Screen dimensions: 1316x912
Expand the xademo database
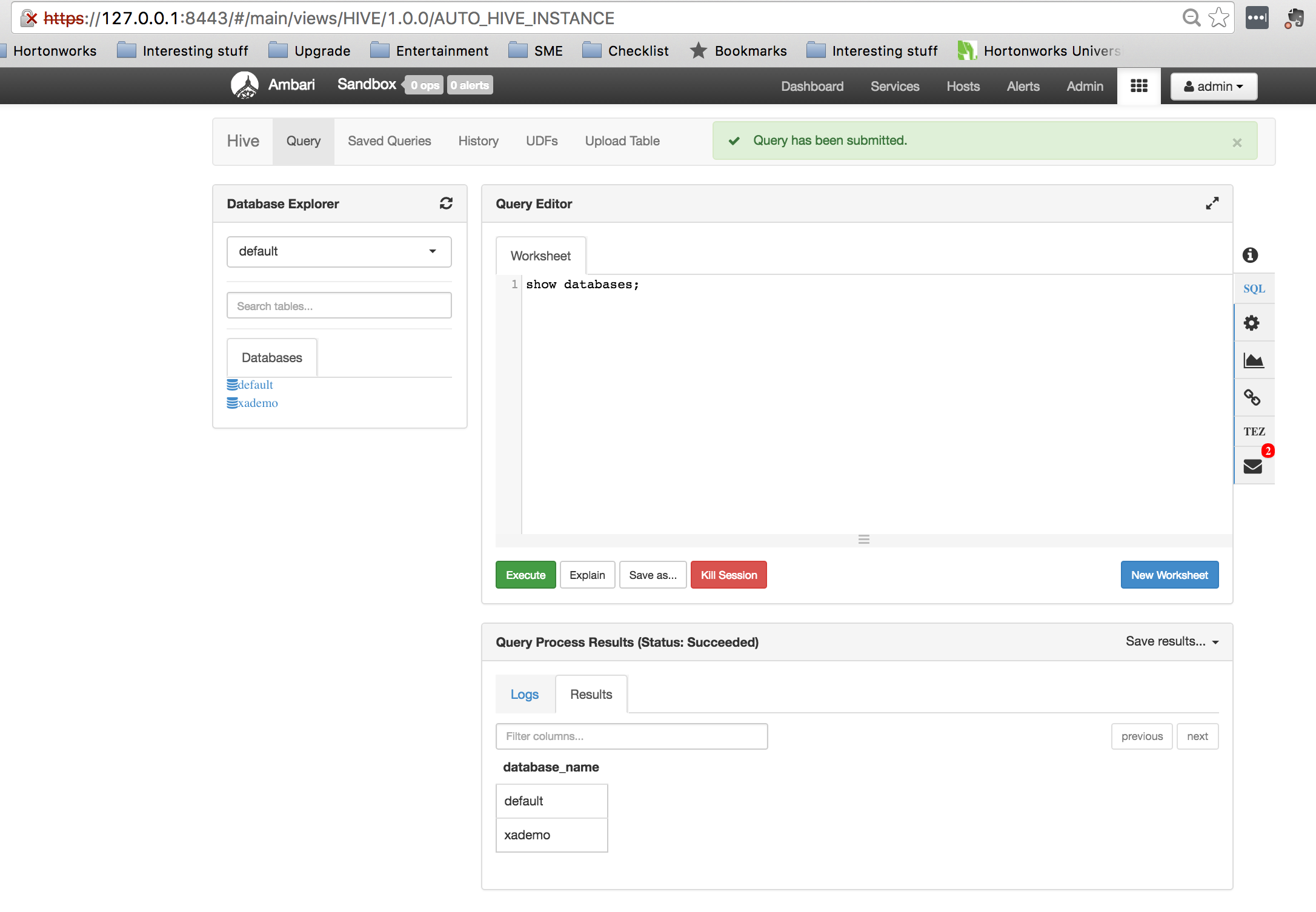point(257,403)
